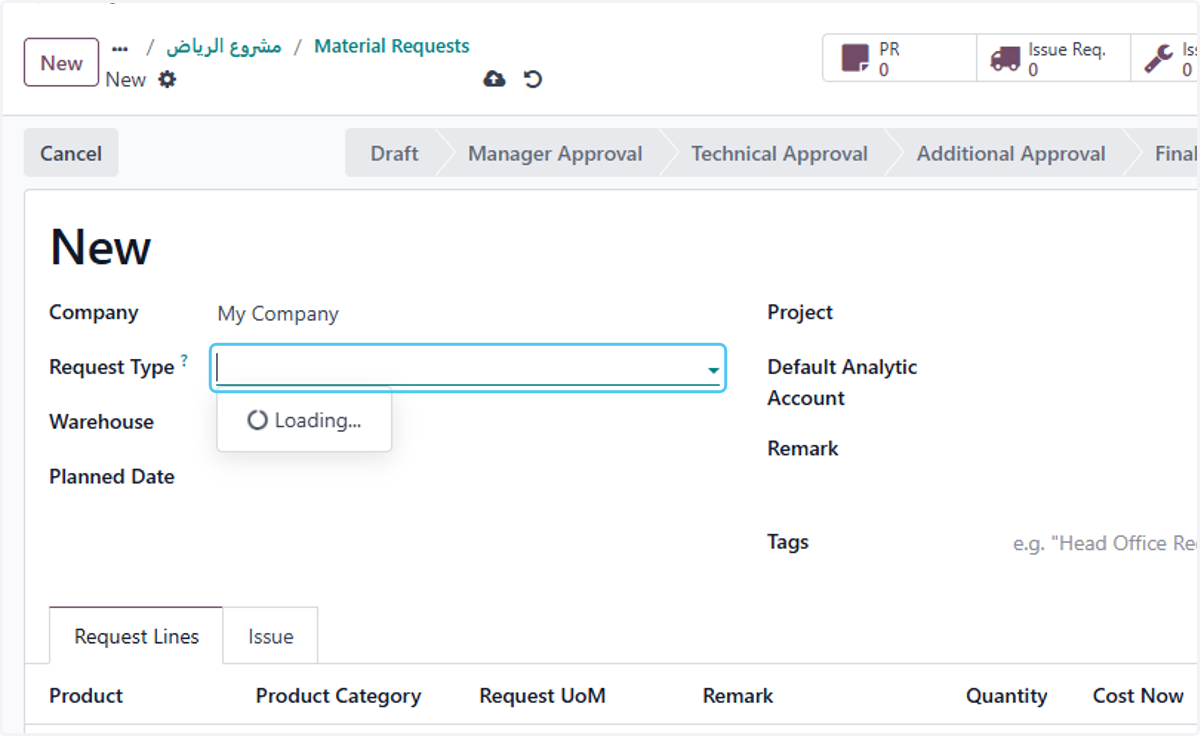Click the wrench icon smart button
This screenshot has height=736, width=1200.
pos(1159,58)
